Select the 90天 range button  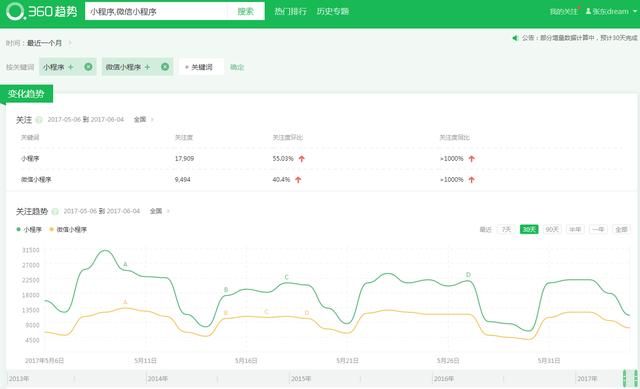[552, 229]
